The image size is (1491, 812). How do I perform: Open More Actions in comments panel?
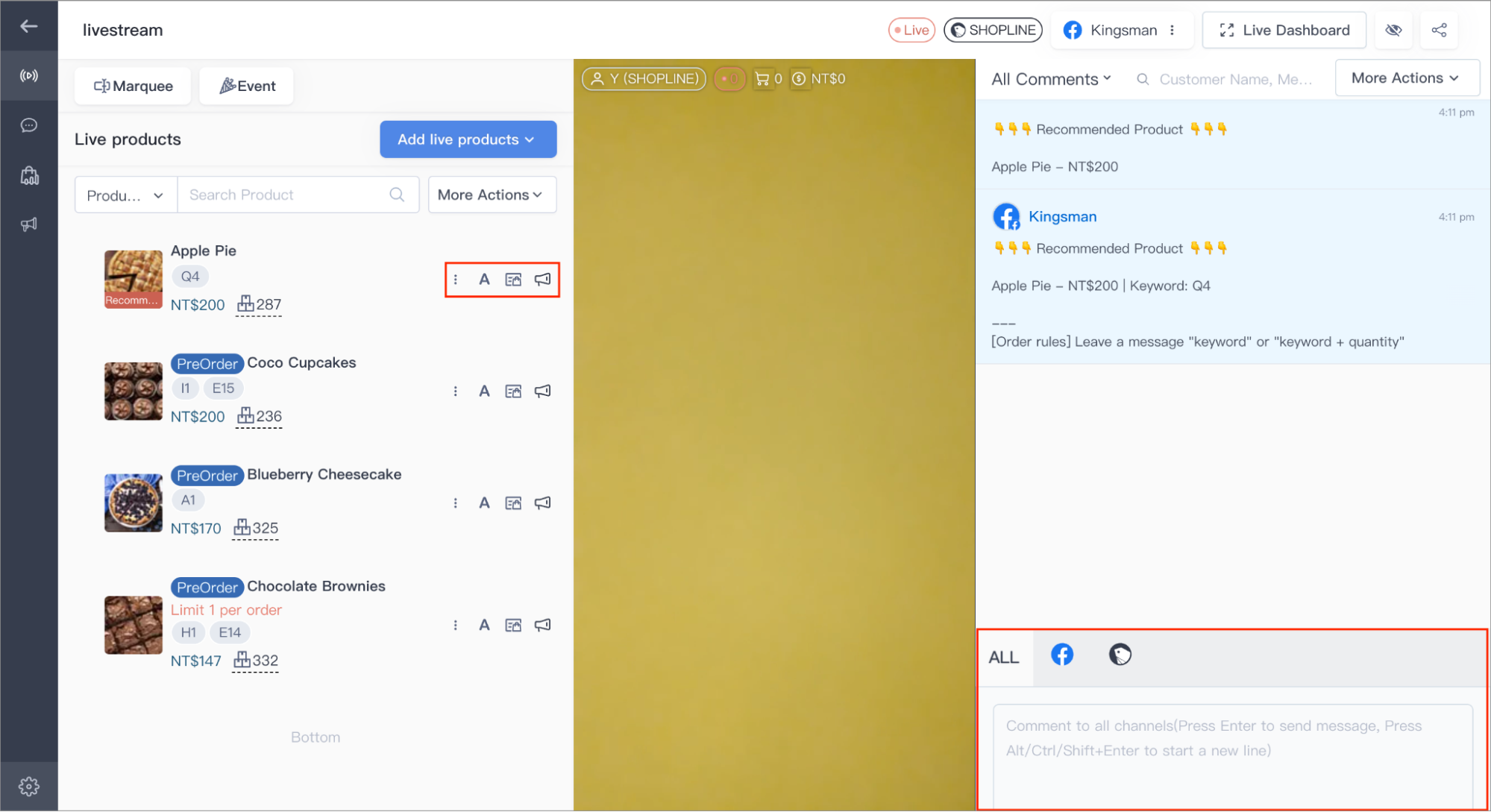(x=1406, y=78)
